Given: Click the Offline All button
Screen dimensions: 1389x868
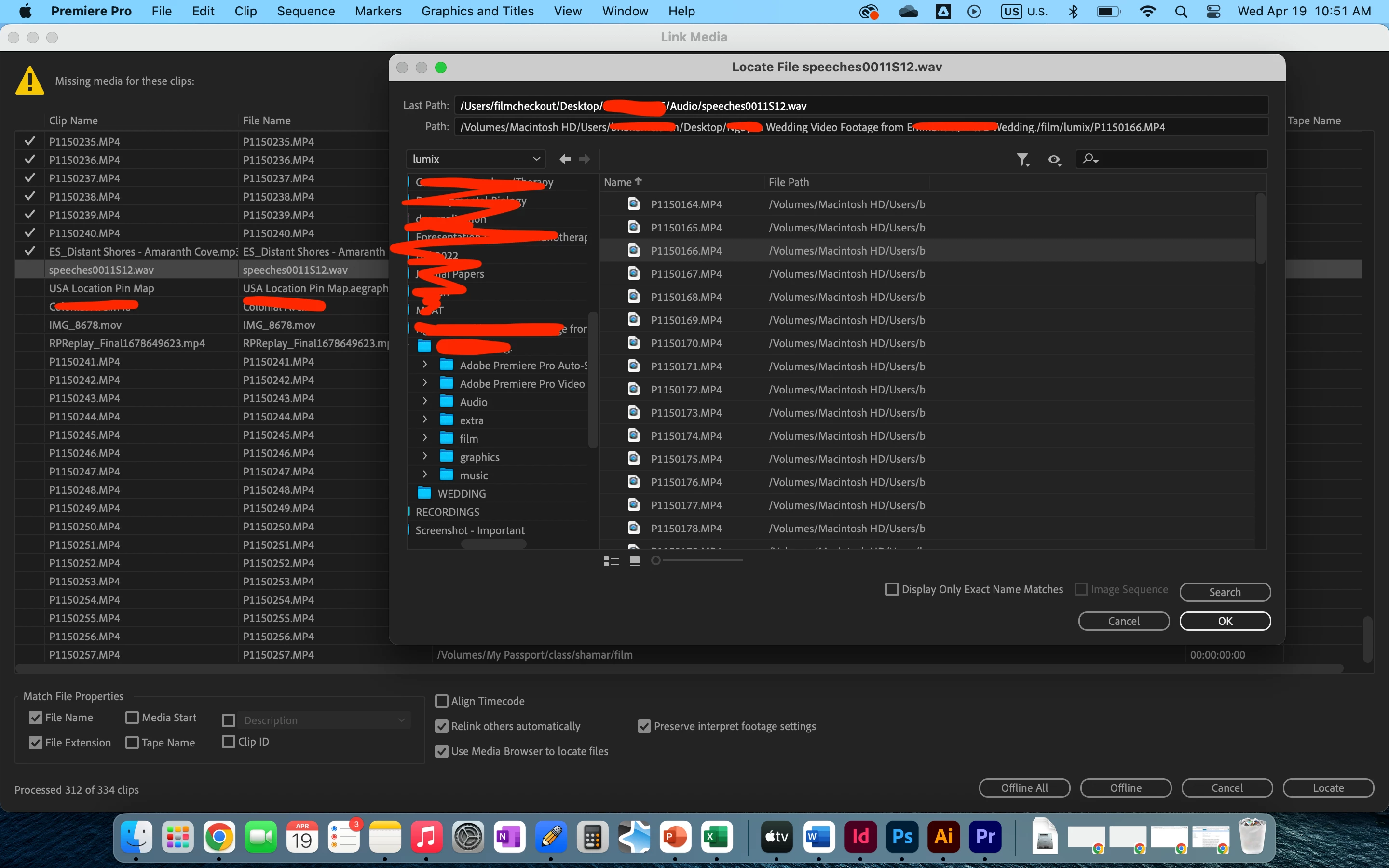Looking at the screenshot, I should click(x=1024, y=787).
